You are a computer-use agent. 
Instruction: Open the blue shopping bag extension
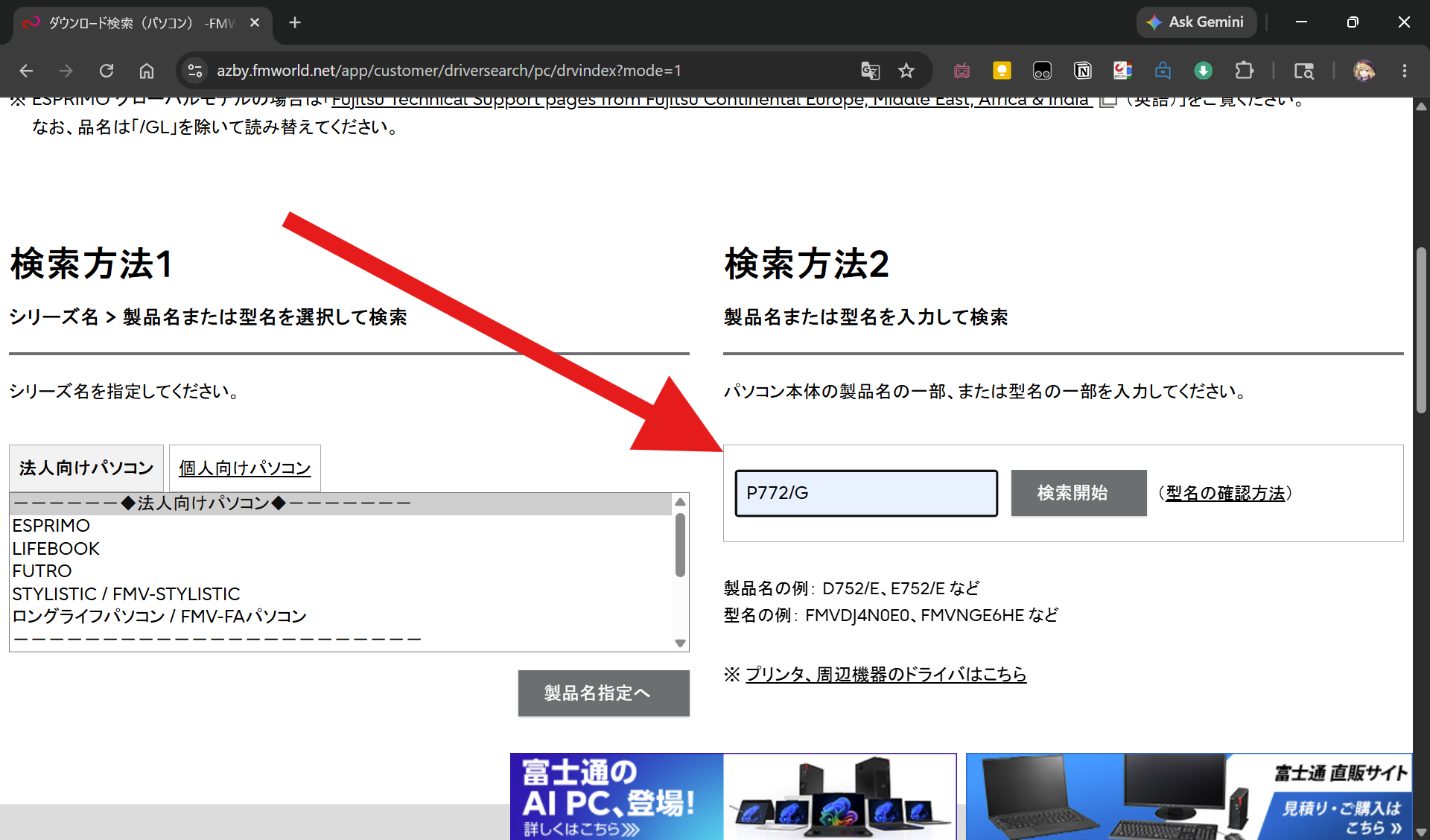click(x=1163, y=71)
